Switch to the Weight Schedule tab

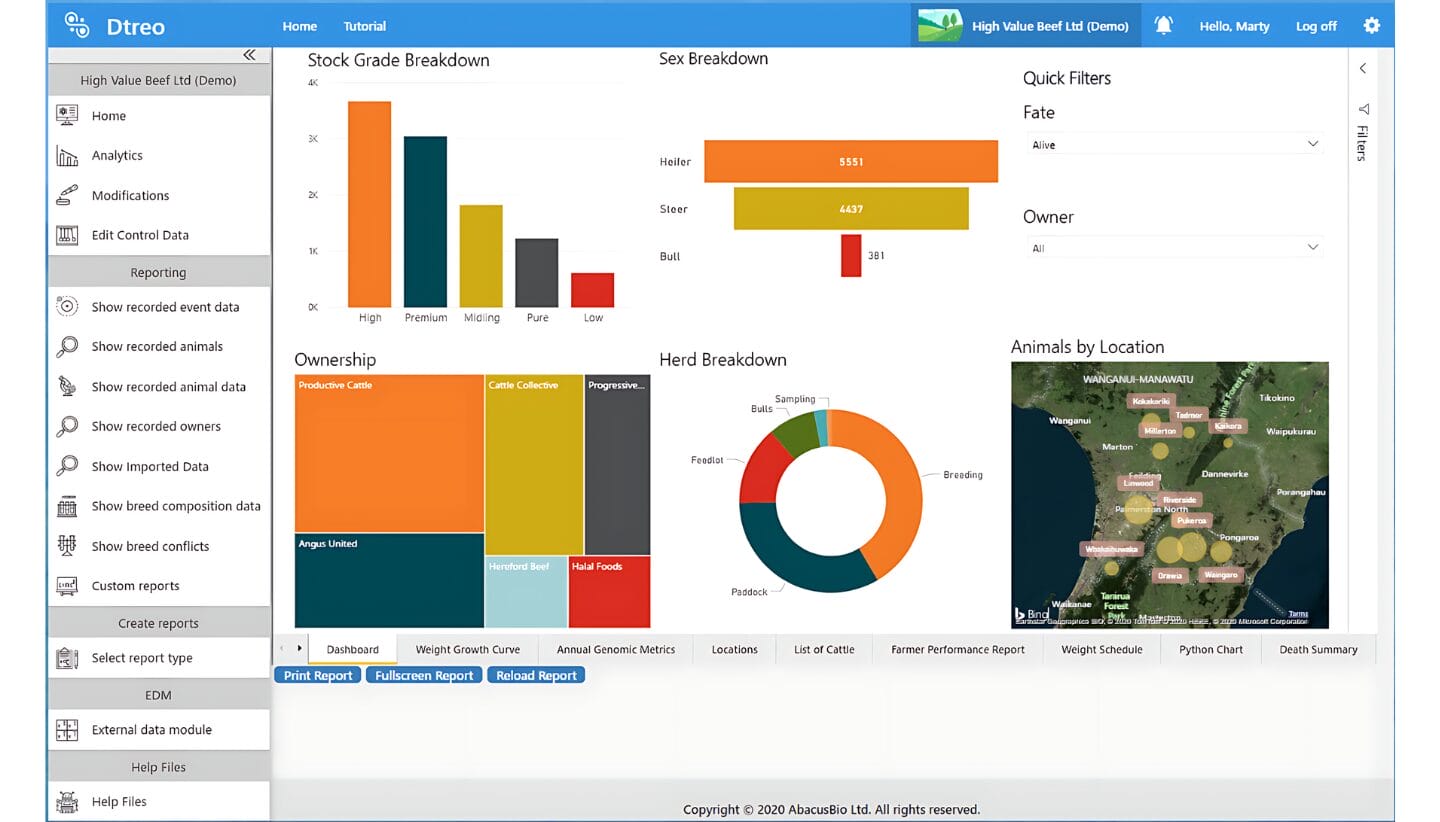(1102, 649)
